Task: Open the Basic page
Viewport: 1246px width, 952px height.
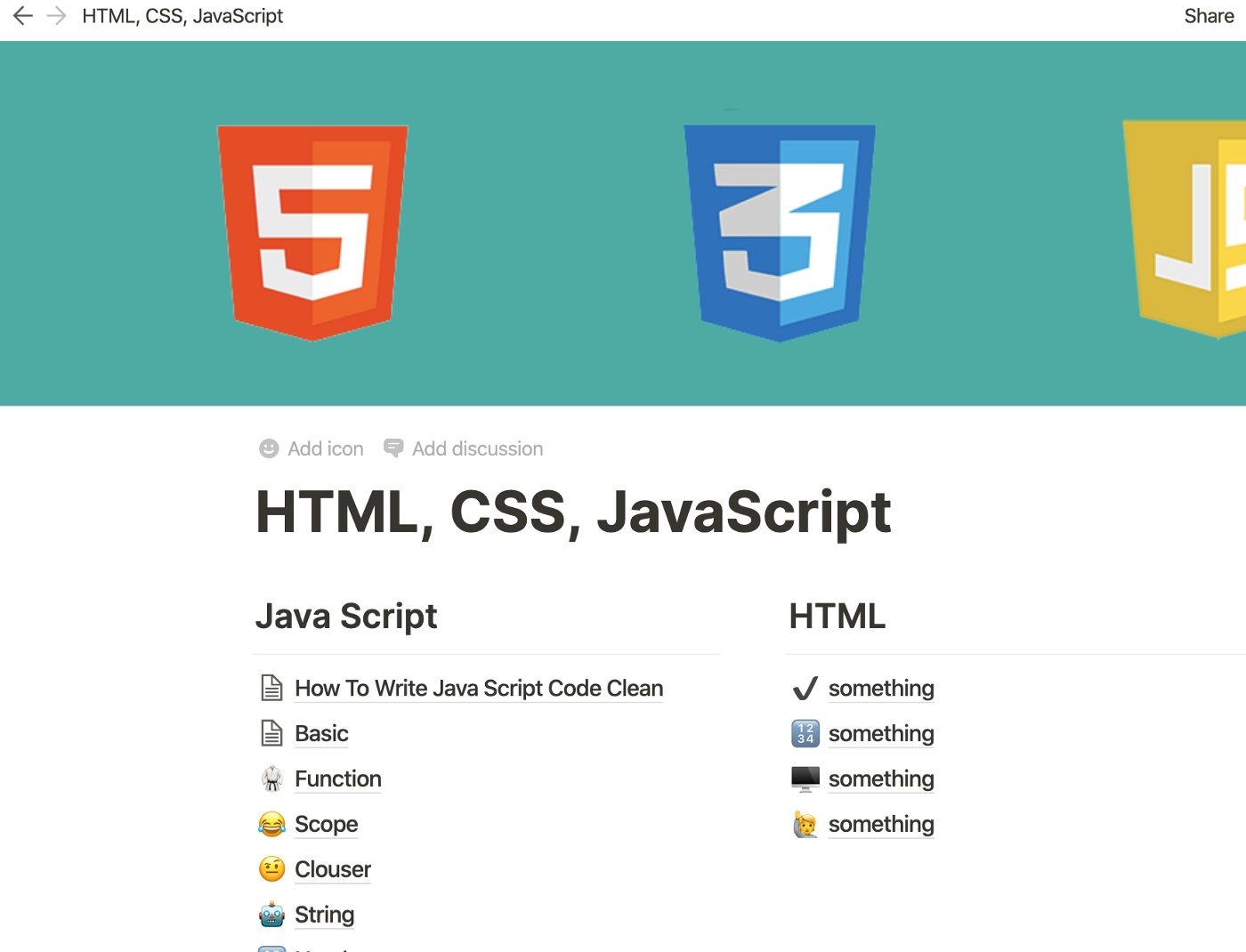Action: 321,734
